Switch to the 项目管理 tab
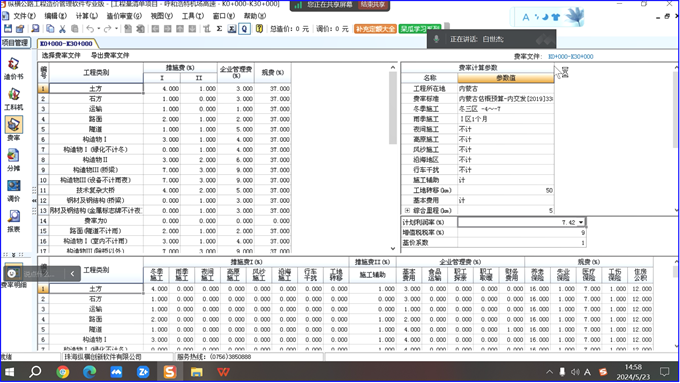This screenshot has height=383, width=680. coord(15,43)
